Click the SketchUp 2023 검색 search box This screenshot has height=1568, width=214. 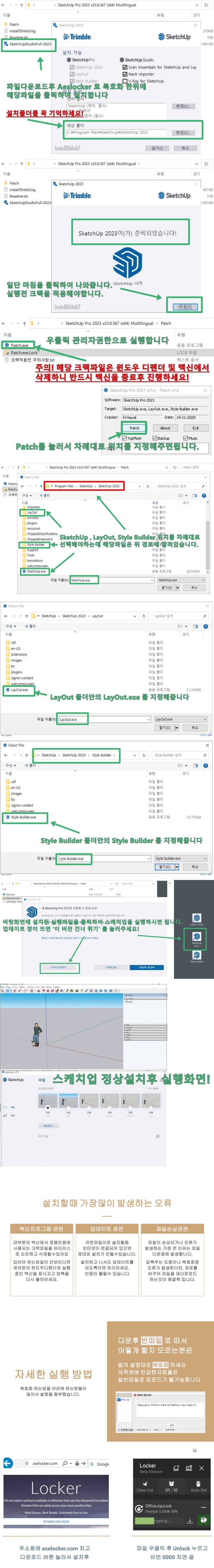click(181, 486)
